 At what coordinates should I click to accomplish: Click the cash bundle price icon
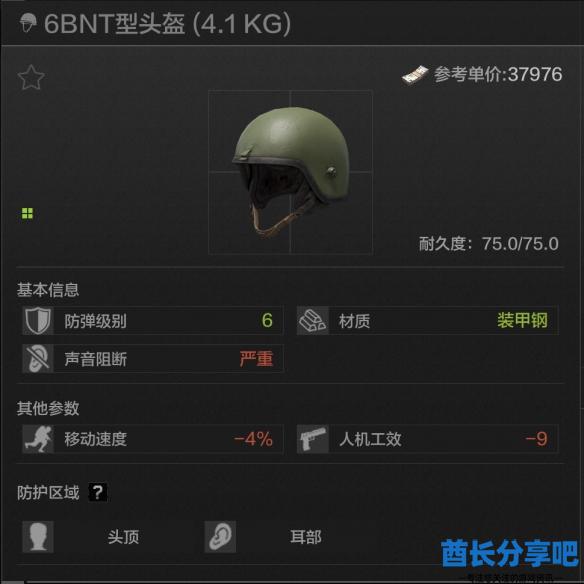tap(415, 75)
